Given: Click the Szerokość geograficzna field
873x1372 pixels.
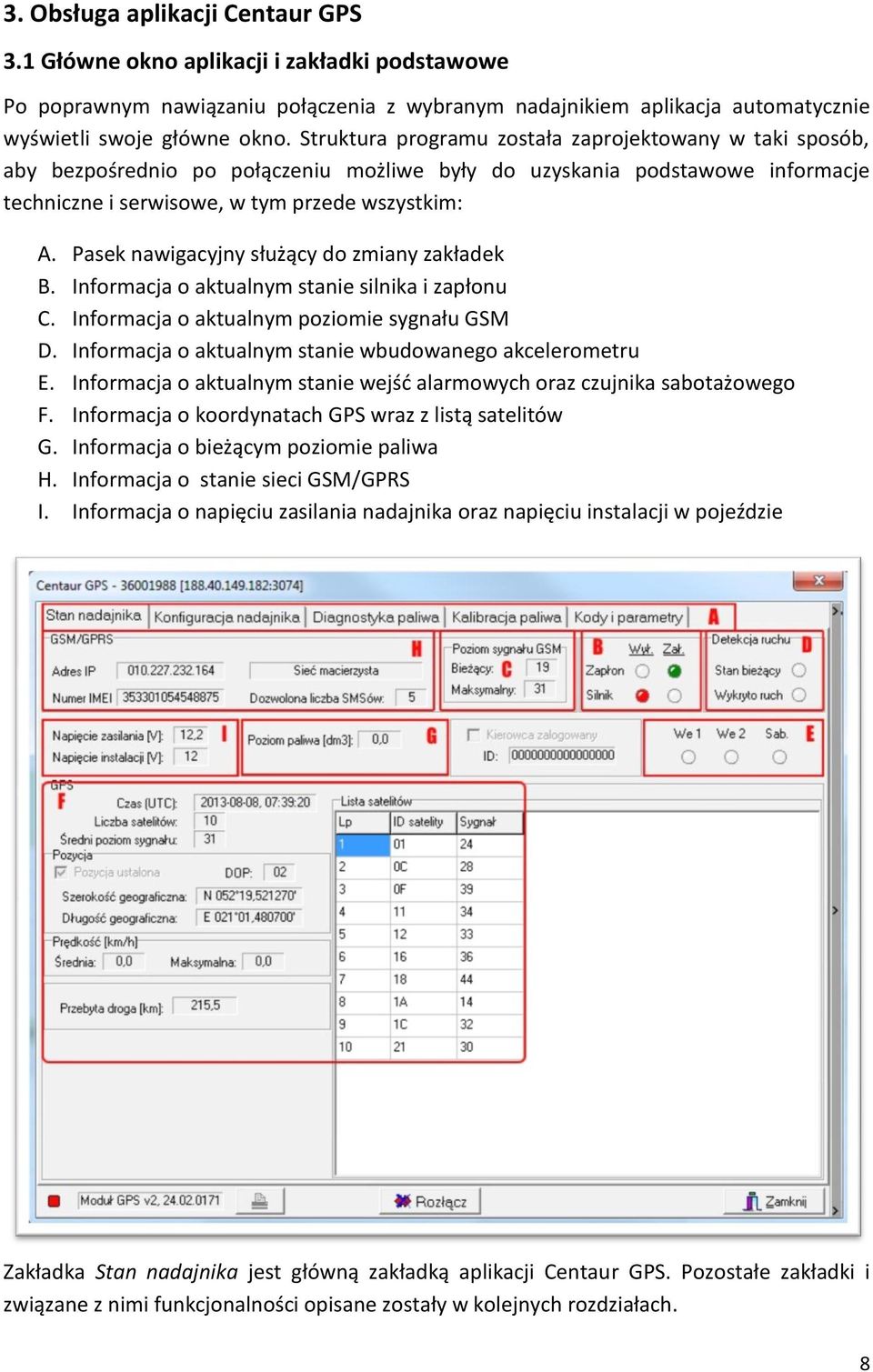Looking at the screenshot, I should (250, 896).
